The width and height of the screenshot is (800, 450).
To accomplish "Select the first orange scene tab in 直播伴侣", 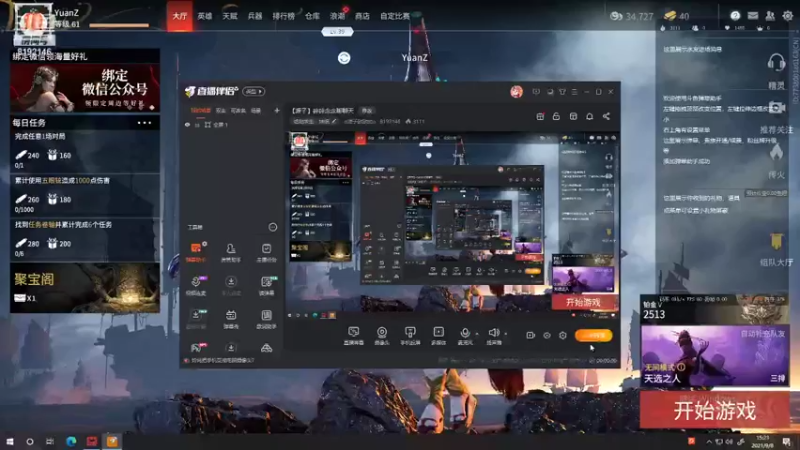I will (201, 110).
